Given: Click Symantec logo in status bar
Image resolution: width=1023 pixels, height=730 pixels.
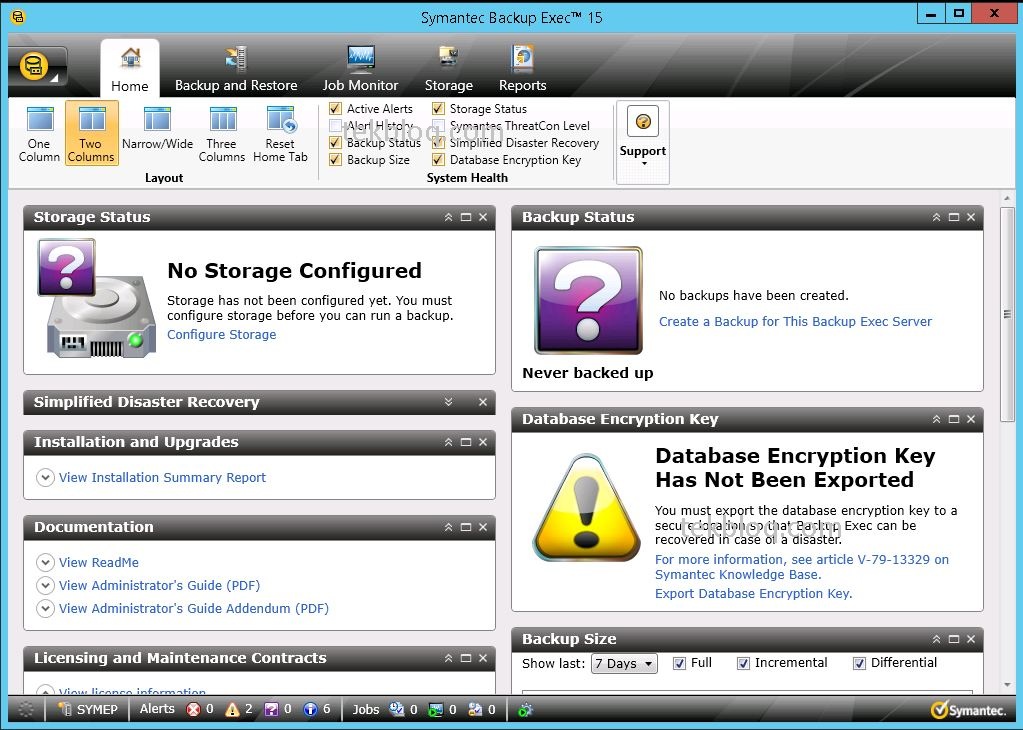Looking at the screenshot, I should click(x=968, y=710).
